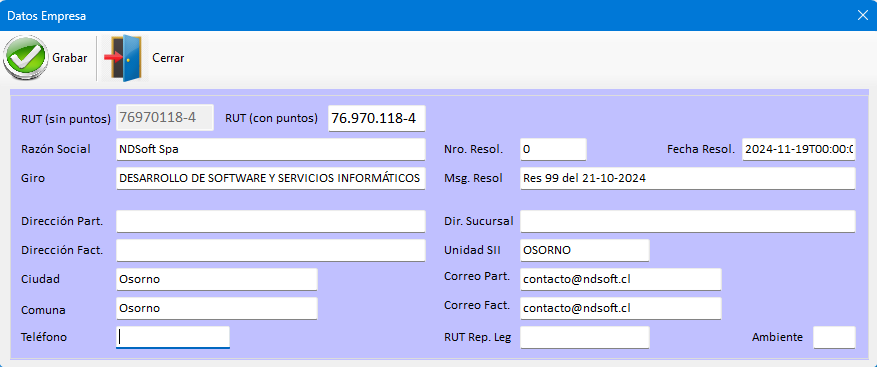This screenshot has width=877, height=367.
Task: Click the RUT Rep. Leg label
Action: [x=477, y=337]
